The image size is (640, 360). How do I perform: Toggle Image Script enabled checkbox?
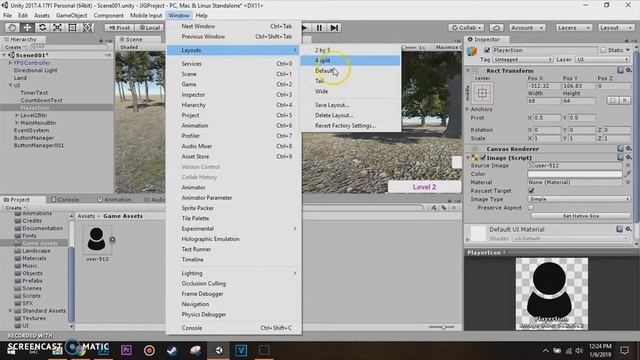483,158
